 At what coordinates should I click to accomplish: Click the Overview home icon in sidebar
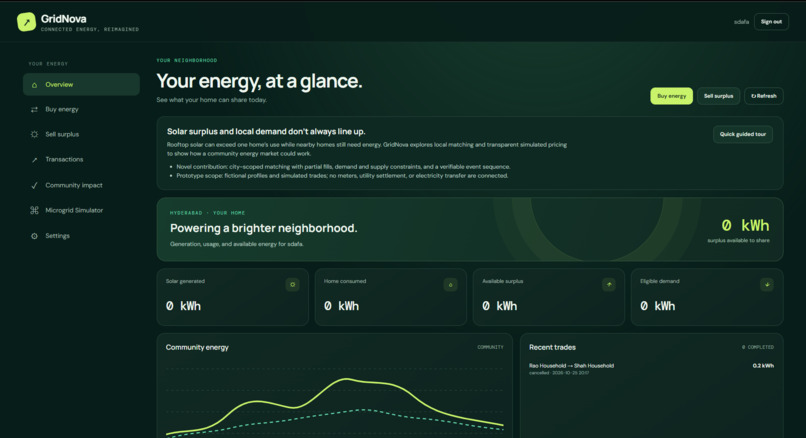coord(34,85)
